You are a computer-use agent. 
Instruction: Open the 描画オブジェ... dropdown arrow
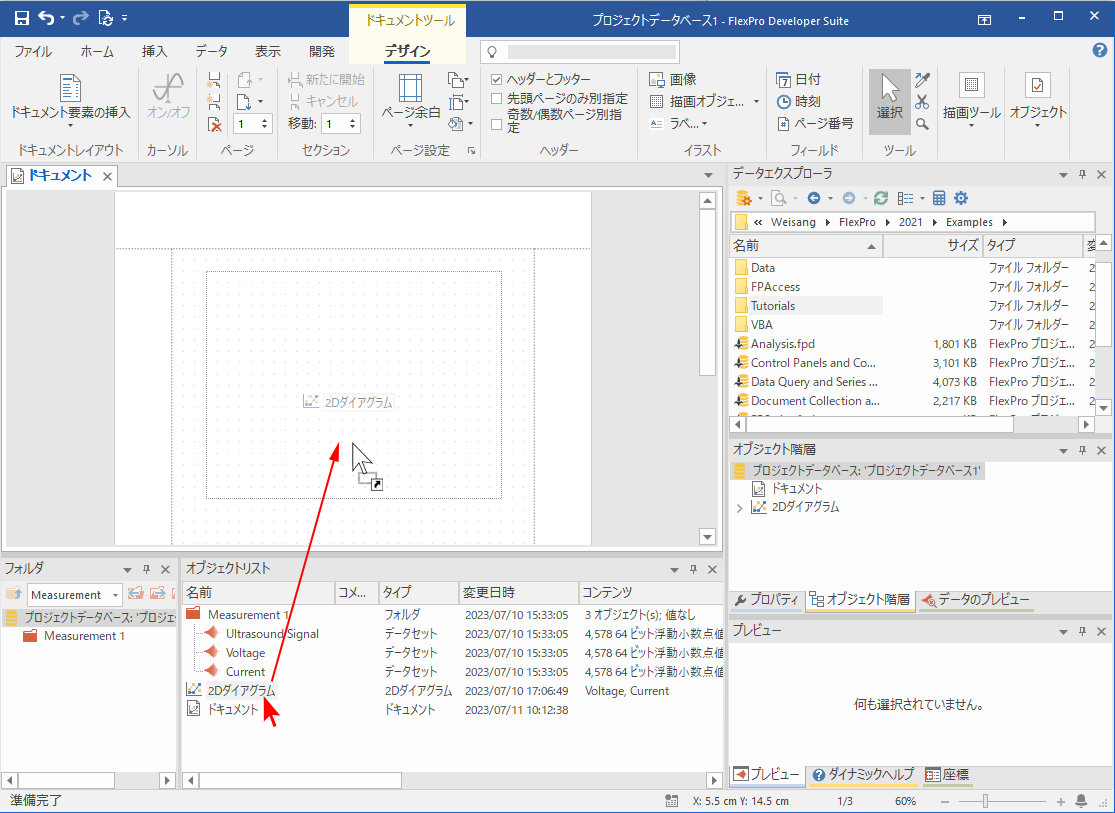point(756,102)
